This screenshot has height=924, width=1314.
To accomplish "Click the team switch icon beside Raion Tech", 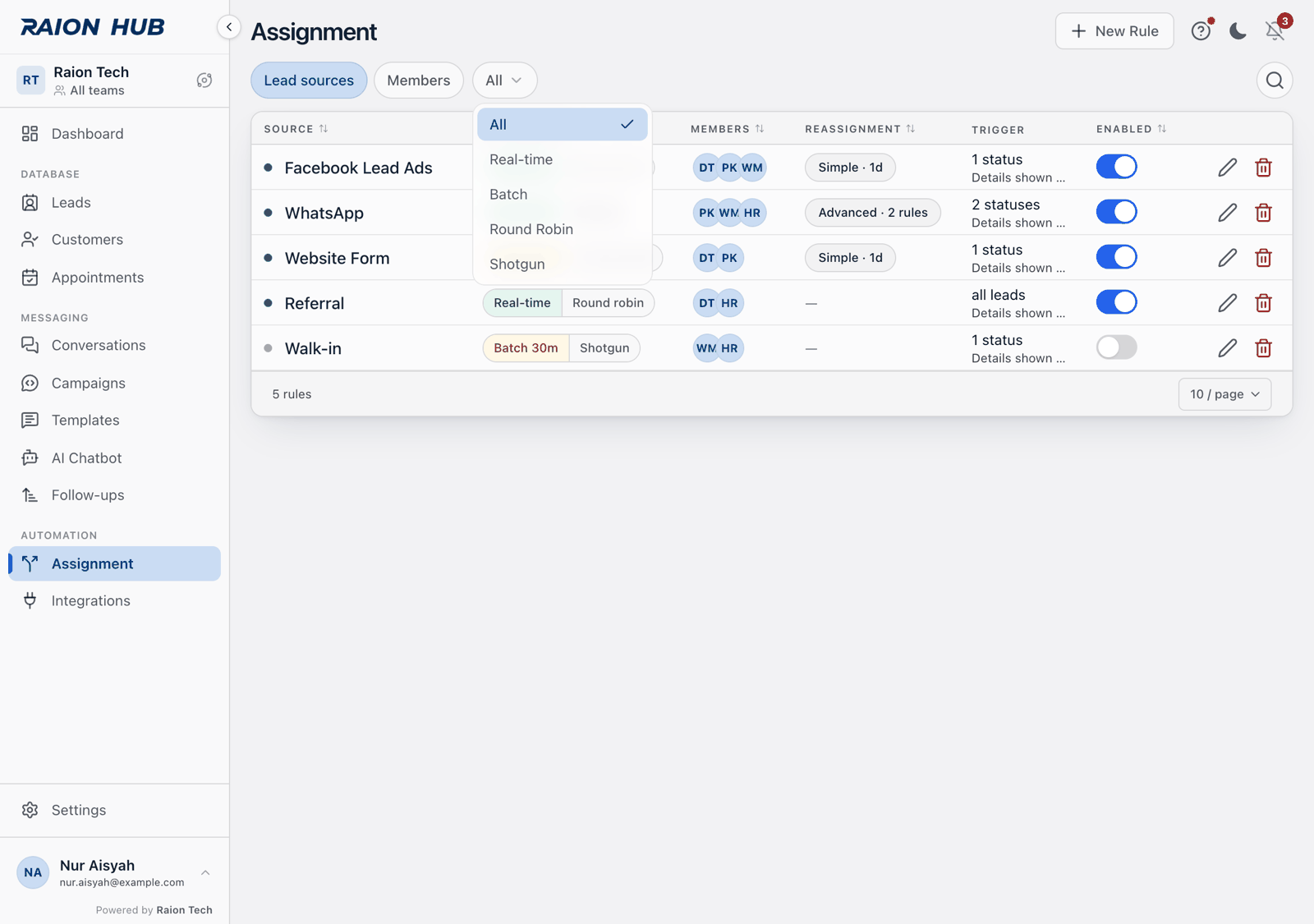I will point(204,80).
